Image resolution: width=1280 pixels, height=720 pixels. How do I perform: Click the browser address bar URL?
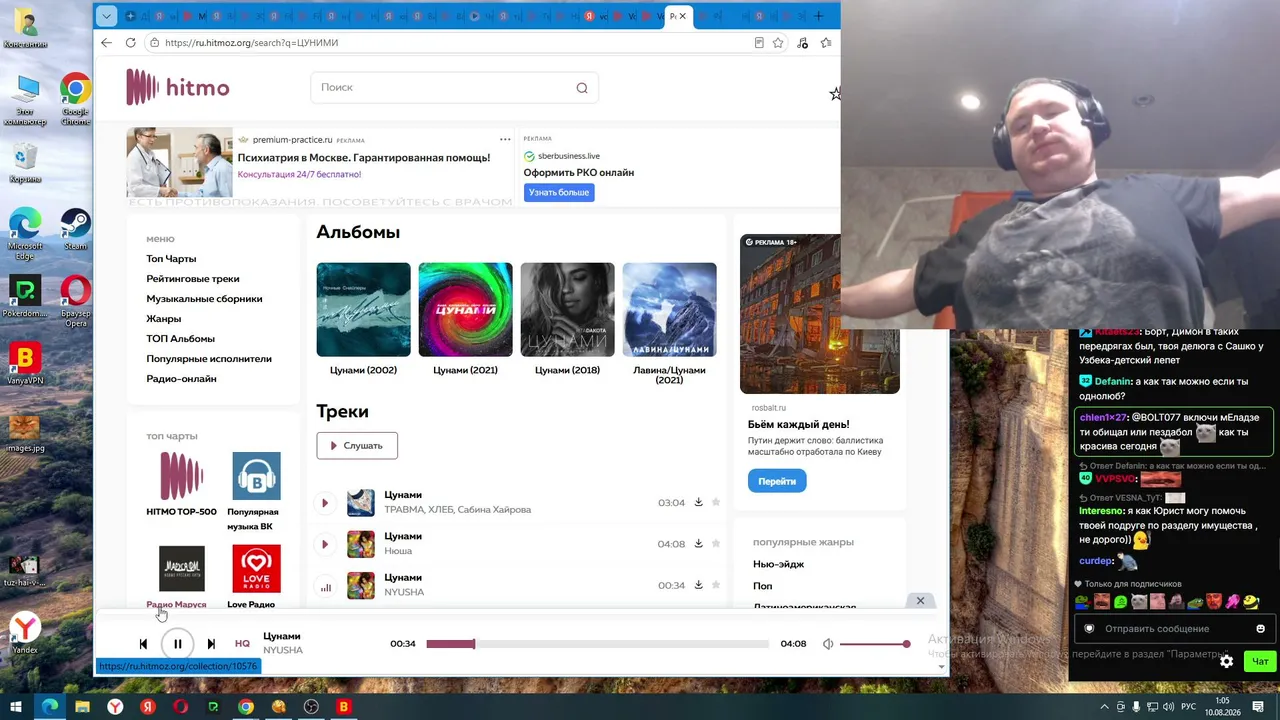coord(251,43)
